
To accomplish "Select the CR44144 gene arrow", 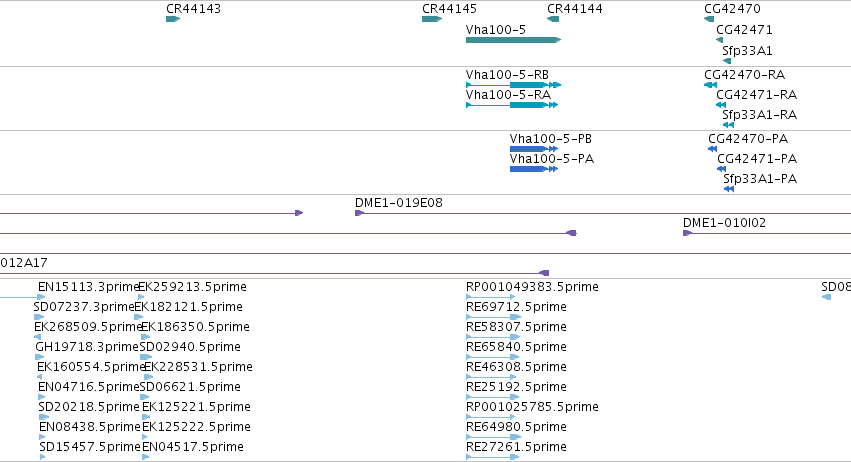I will [553, 19].
